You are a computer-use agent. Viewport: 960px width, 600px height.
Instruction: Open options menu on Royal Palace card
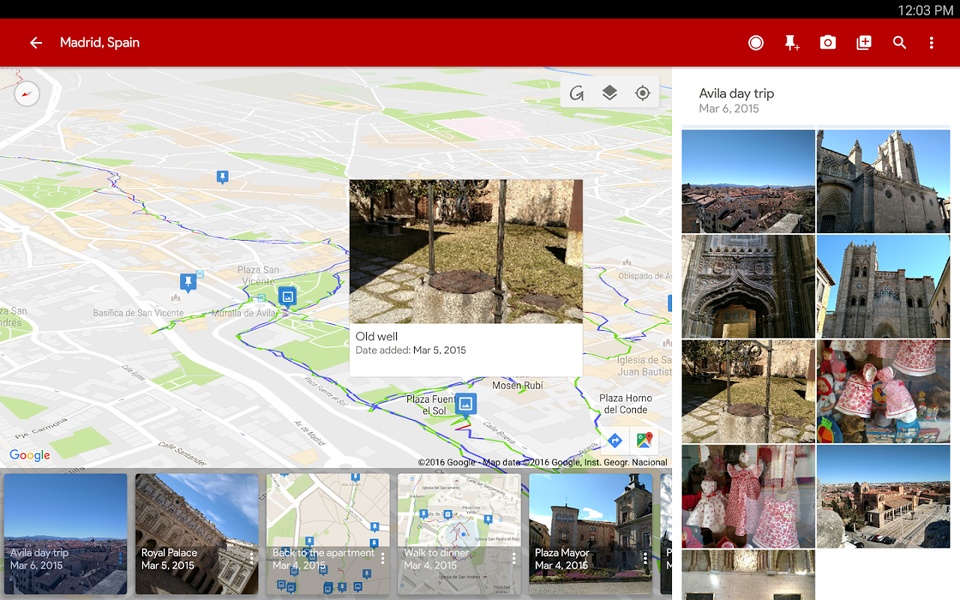pyautogui.click(x=251, y=558)
